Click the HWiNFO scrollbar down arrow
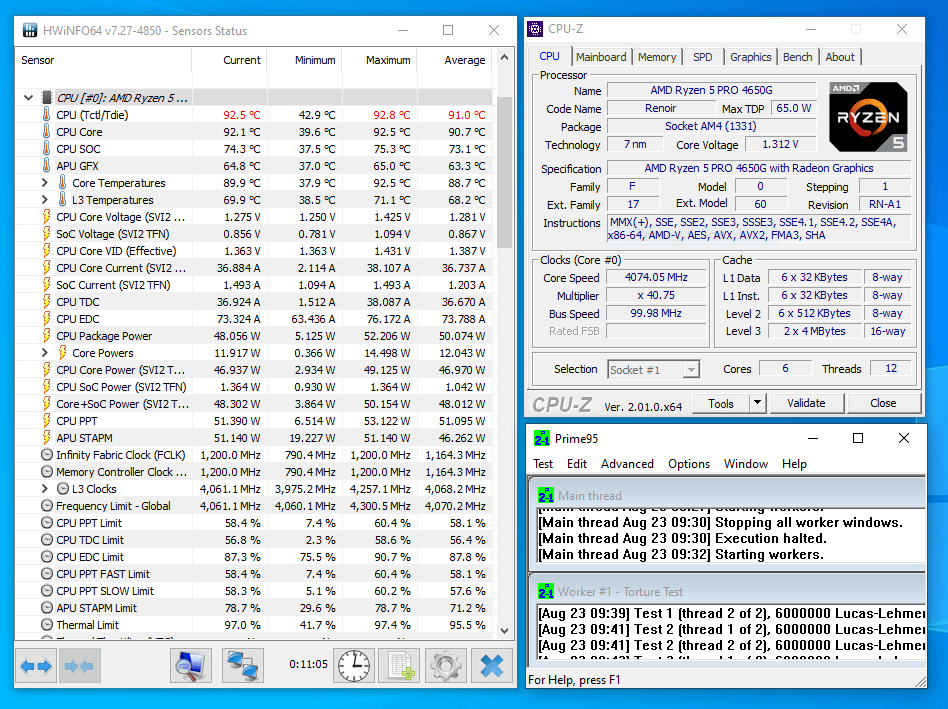 click(505, 630)
